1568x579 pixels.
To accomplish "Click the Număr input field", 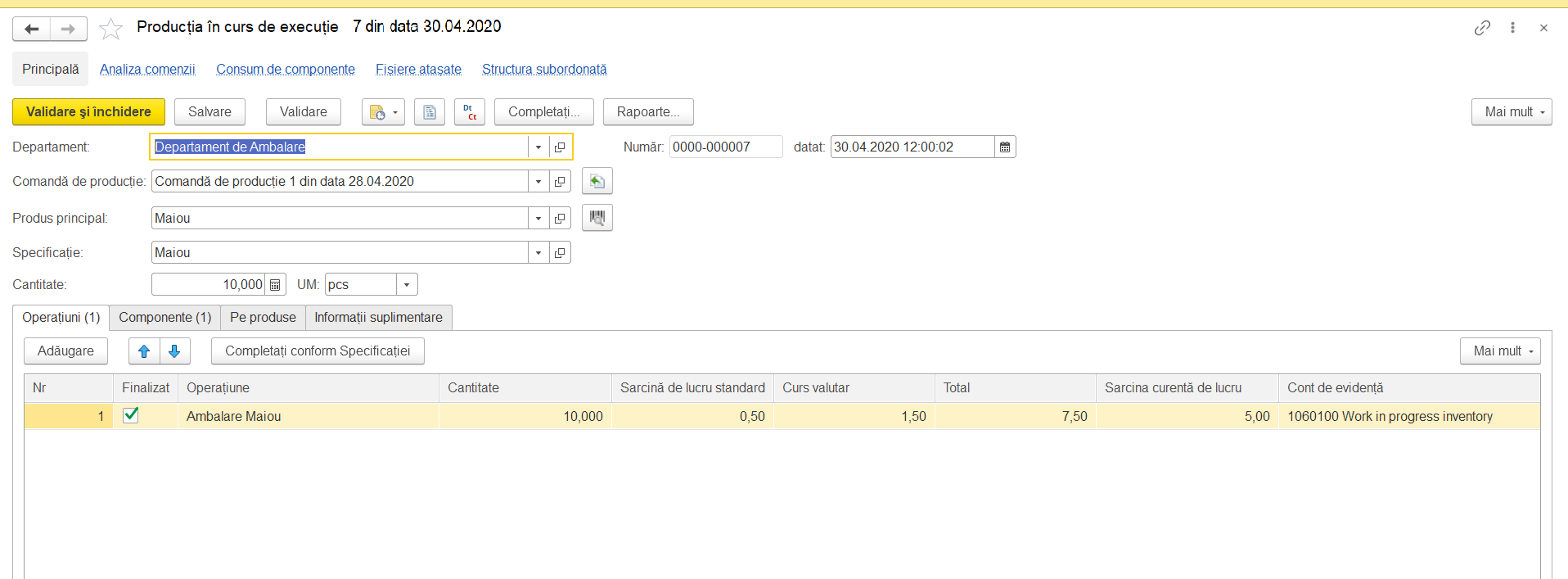I will tap(726, 147).
